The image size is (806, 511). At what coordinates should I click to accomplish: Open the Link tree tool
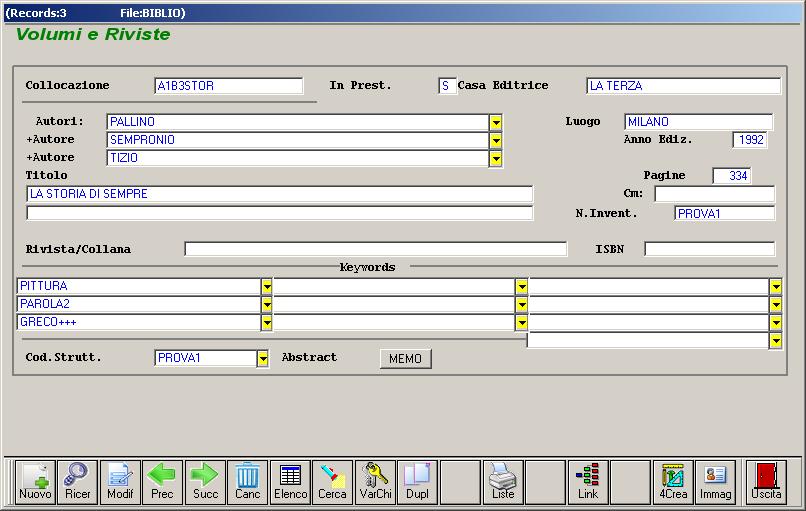588,482
